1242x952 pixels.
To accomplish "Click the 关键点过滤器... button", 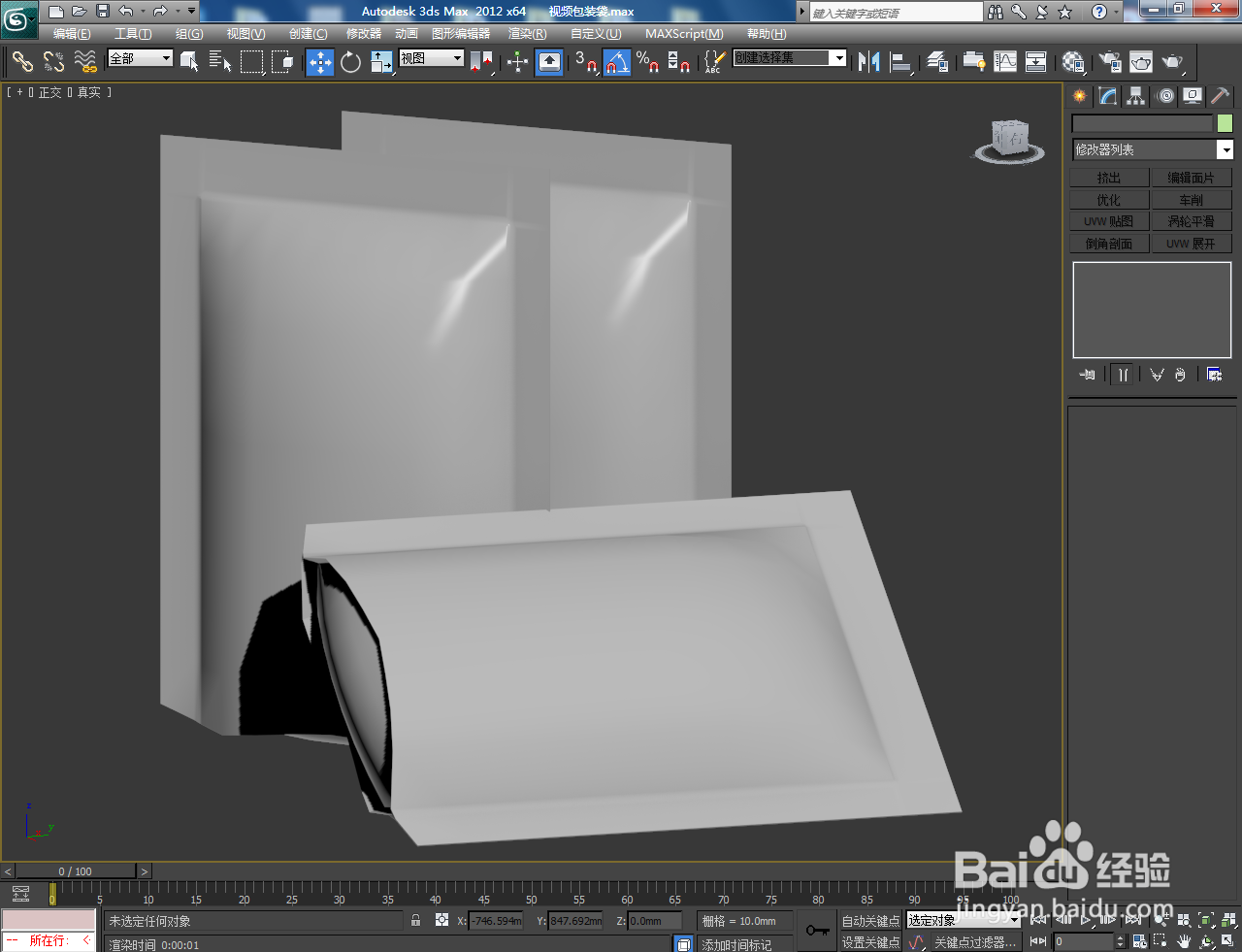I will [974, 942].
